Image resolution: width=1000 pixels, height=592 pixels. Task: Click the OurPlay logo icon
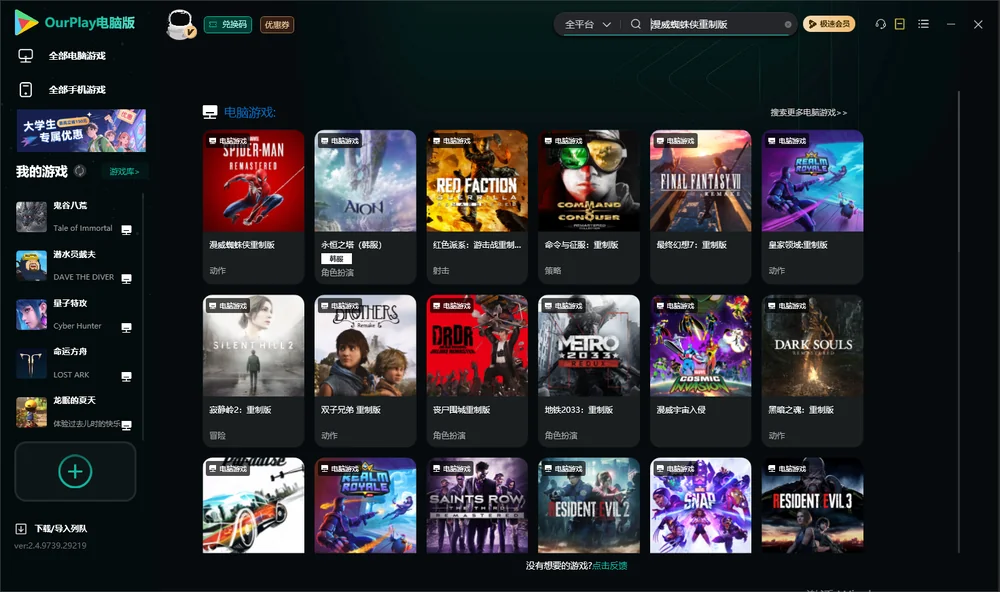26,22
